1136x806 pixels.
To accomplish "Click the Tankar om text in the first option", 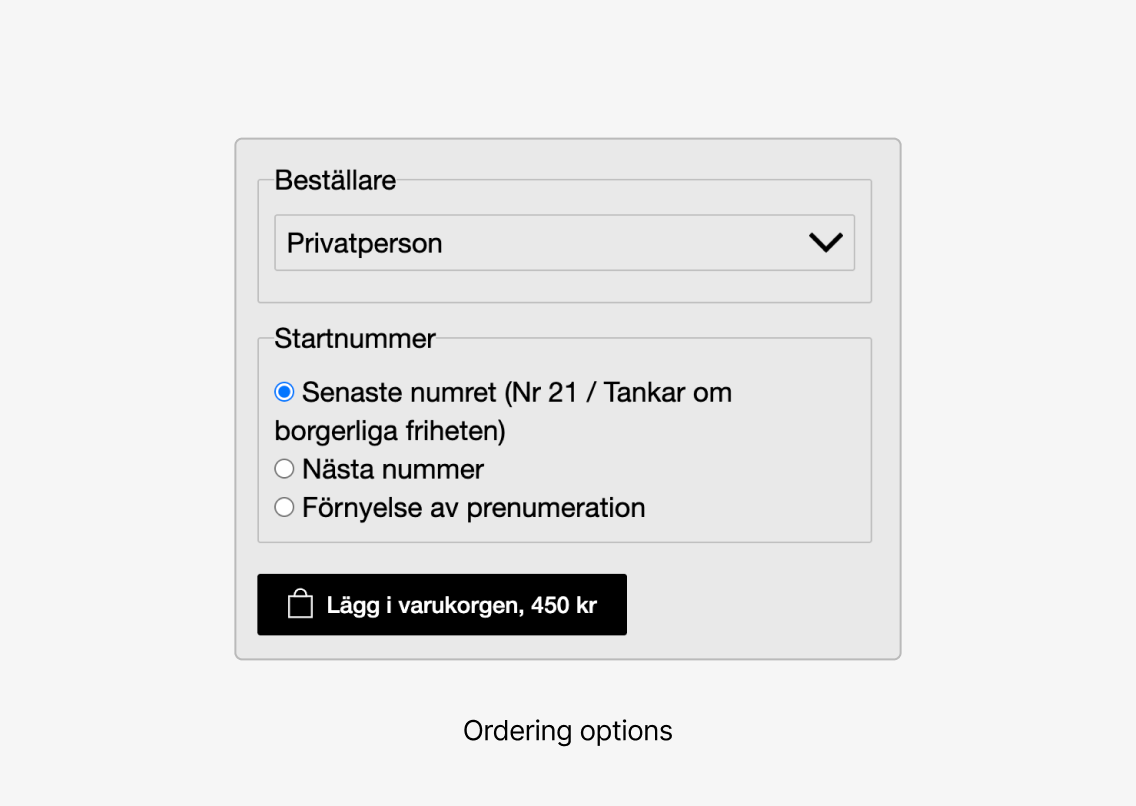I will 667,392.
